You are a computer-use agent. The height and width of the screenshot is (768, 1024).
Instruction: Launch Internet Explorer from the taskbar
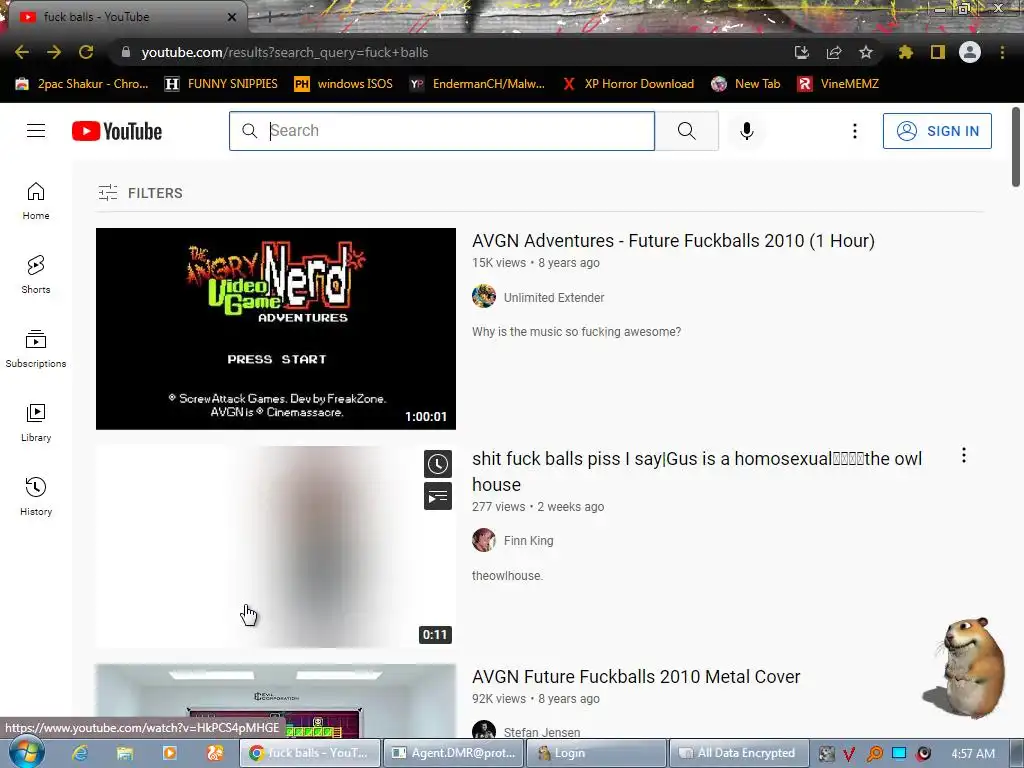pos(80,753)
